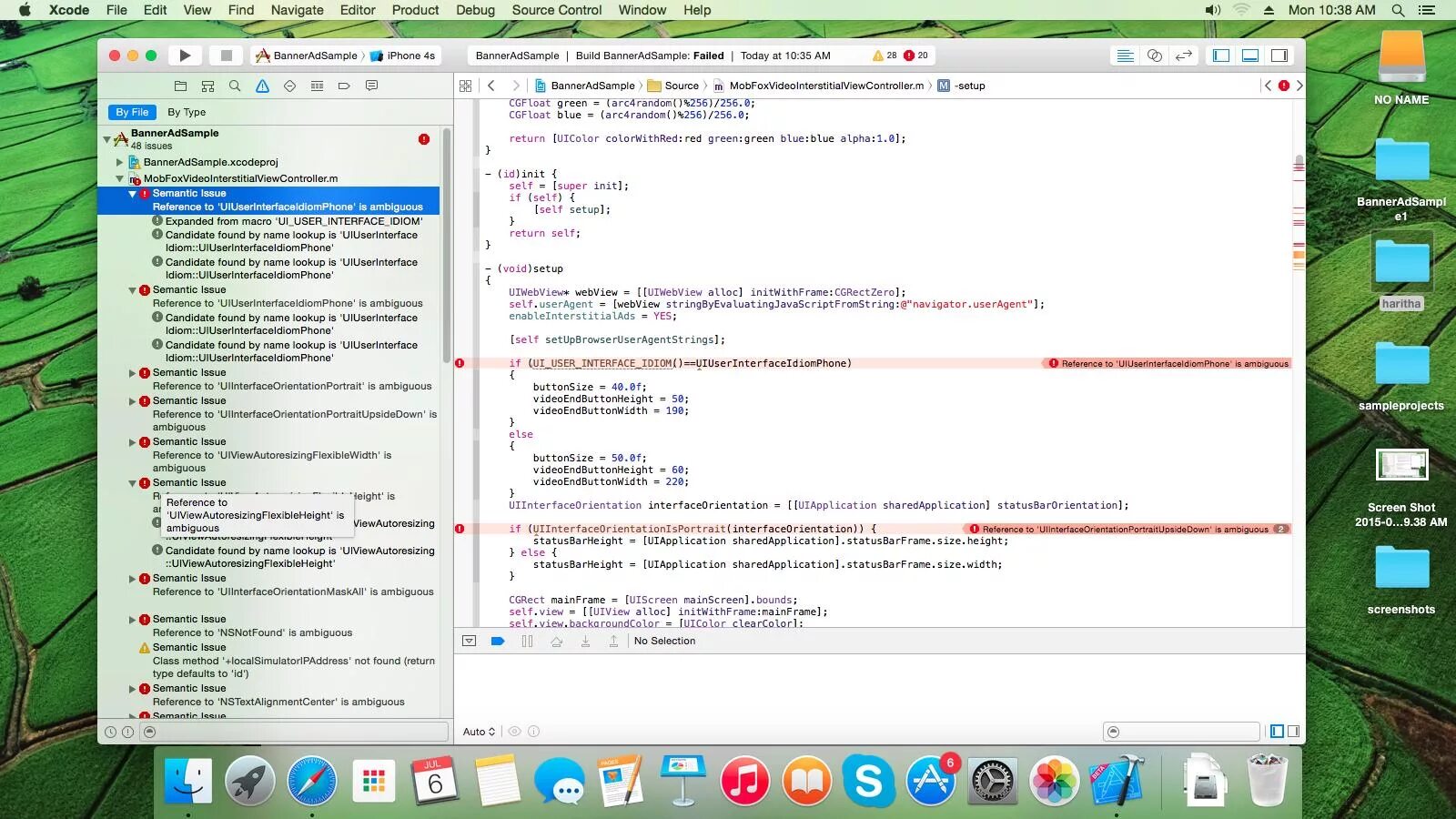This screenshot has height=819, width=1456.
Task: Open the Breakpoint navigator
Action: [x=344, y=86]
